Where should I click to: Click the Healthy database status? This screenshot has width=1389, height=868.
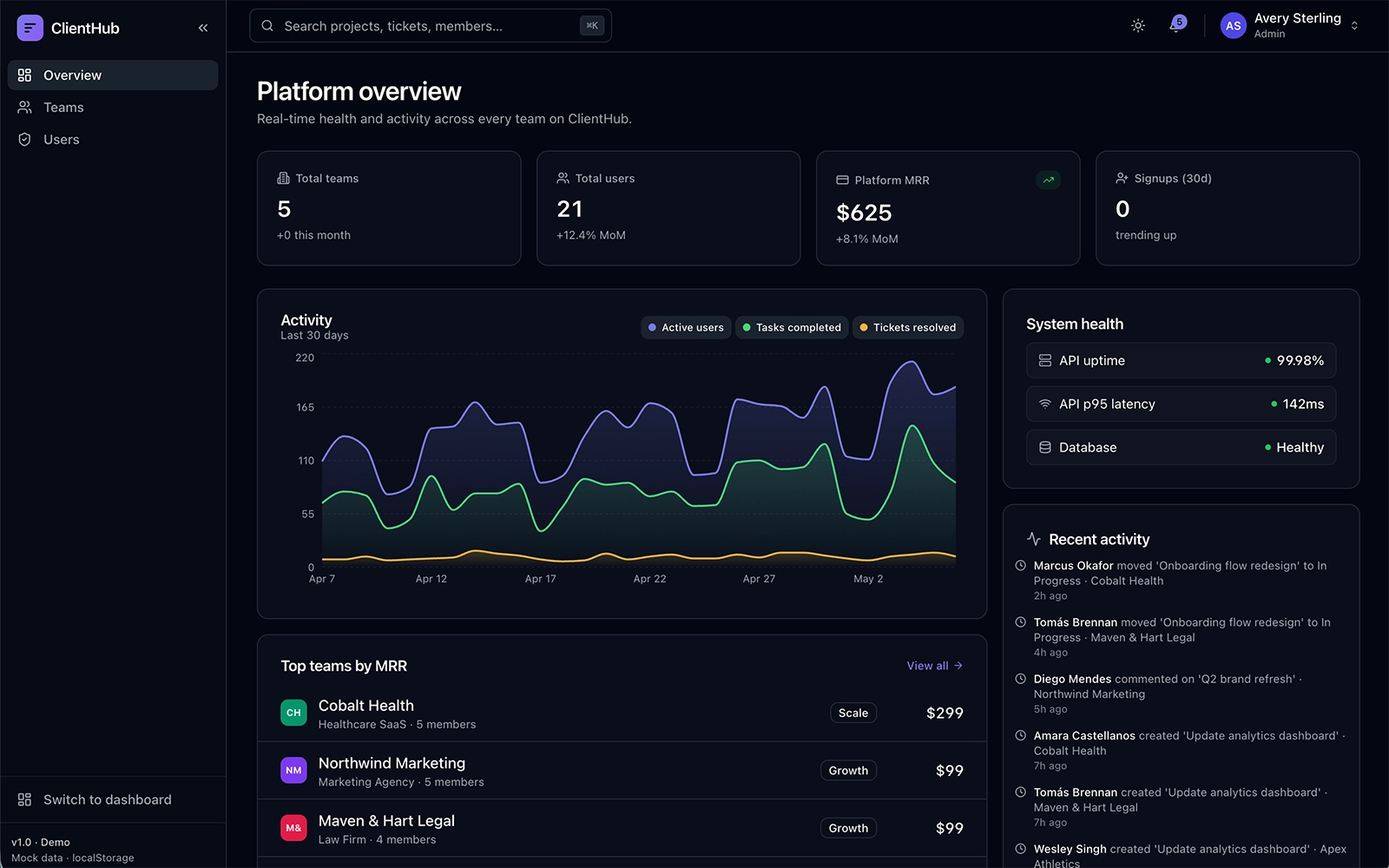[x=1300, y=447]
